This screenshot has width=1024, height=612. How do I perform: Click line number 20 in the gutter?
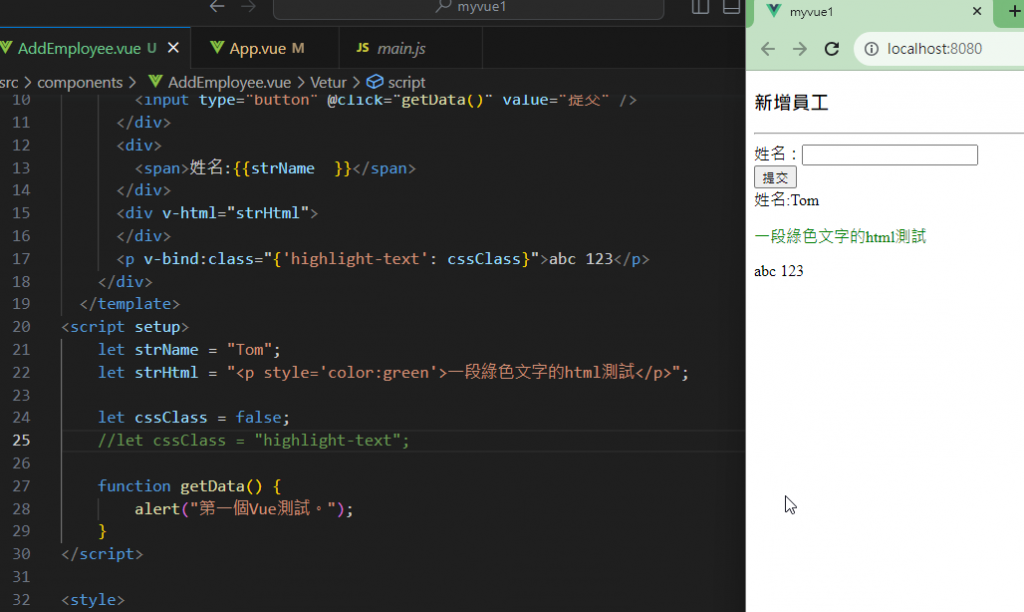coord(21,327)
